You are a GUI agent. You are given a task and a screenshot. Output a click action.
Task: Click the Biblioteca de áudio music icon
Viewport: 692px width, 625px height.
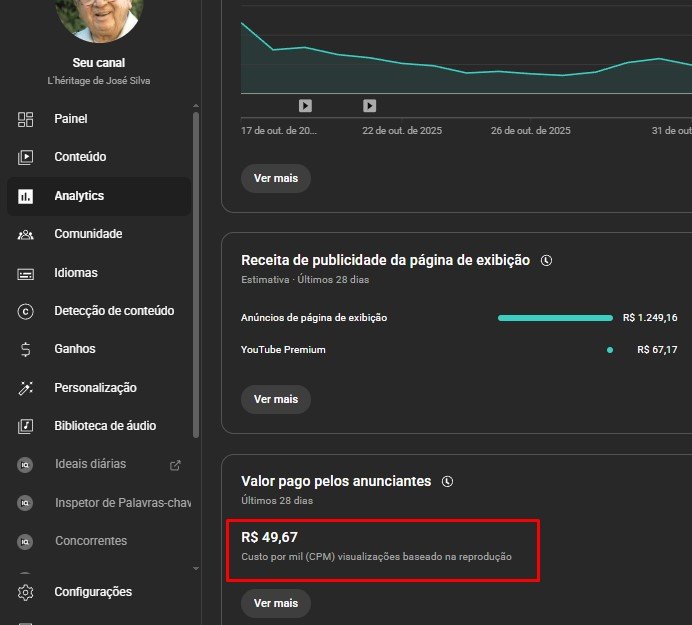pos(25,426)
